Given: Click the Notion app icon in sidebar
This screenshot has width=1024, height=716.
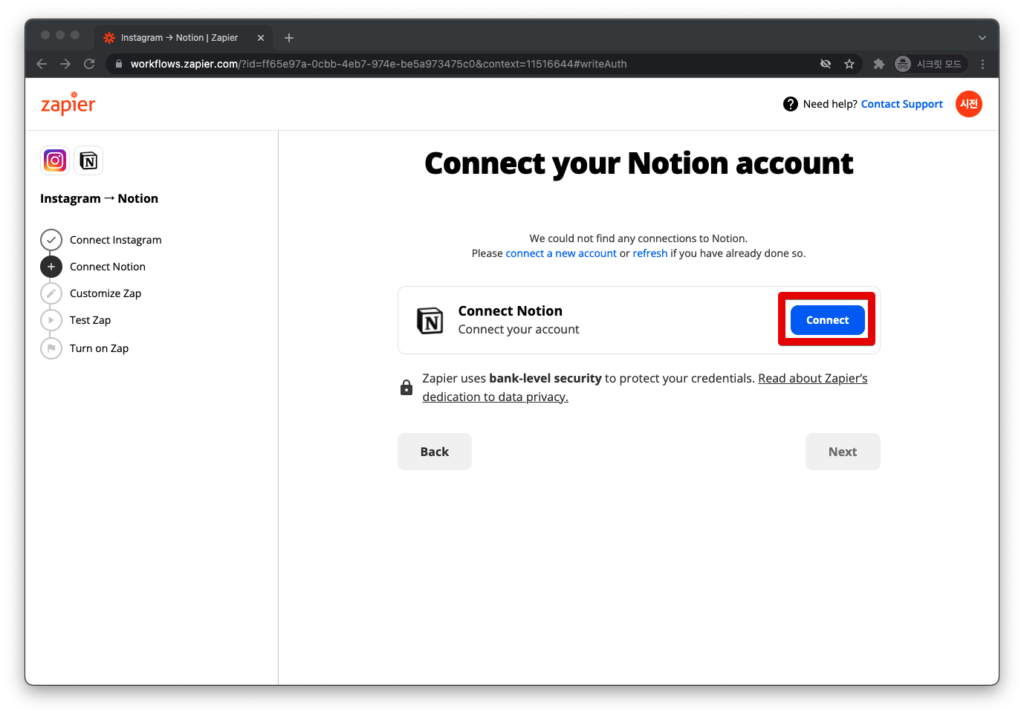Looking at the screenshot, I should coord(88,160).
